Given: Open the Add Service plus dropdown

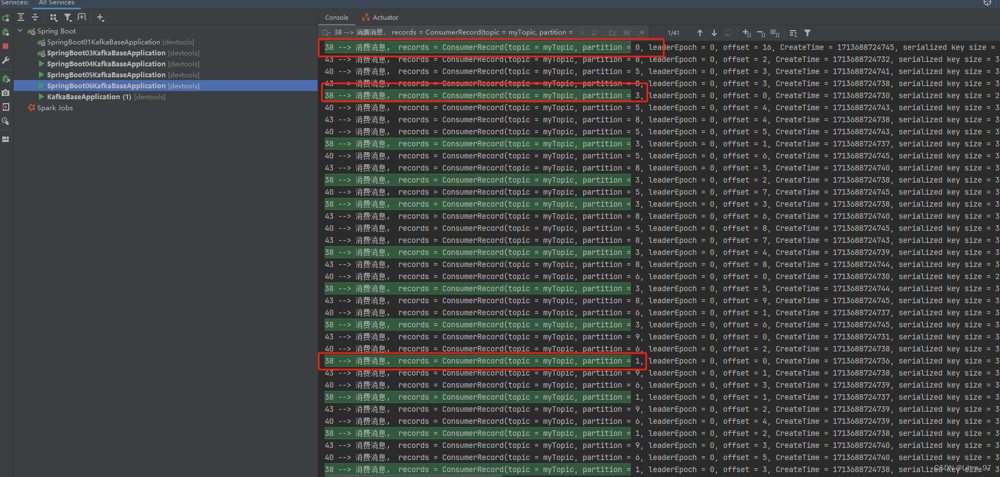Looking at the screenshot, I should (x=101, y=18).
